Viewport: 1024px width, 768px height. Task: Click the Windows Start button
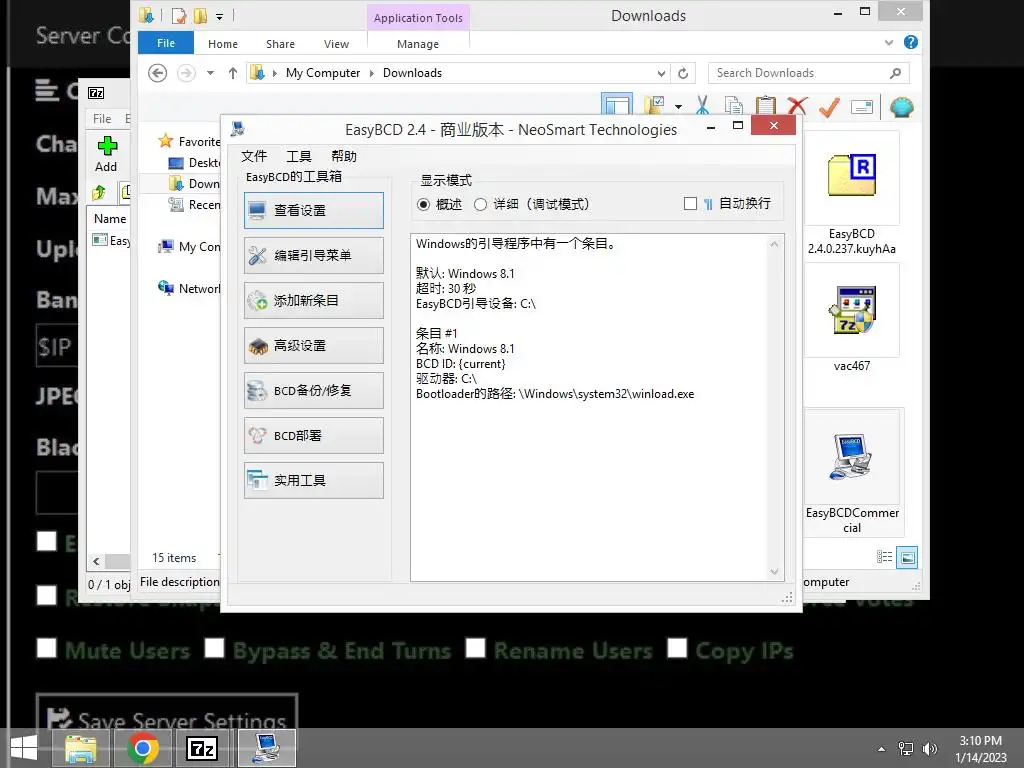24,748
